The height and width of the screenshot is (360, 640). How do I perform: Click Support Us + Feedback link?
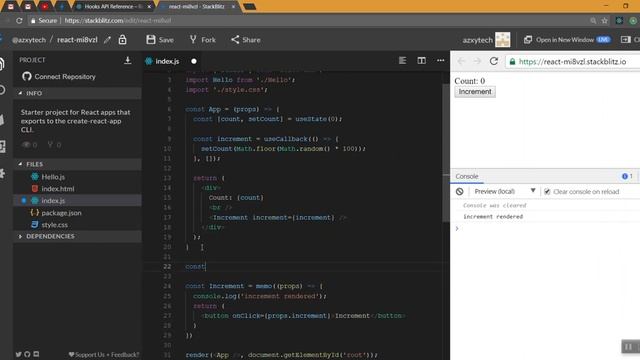pyautogui.click(x=104, y=355)
